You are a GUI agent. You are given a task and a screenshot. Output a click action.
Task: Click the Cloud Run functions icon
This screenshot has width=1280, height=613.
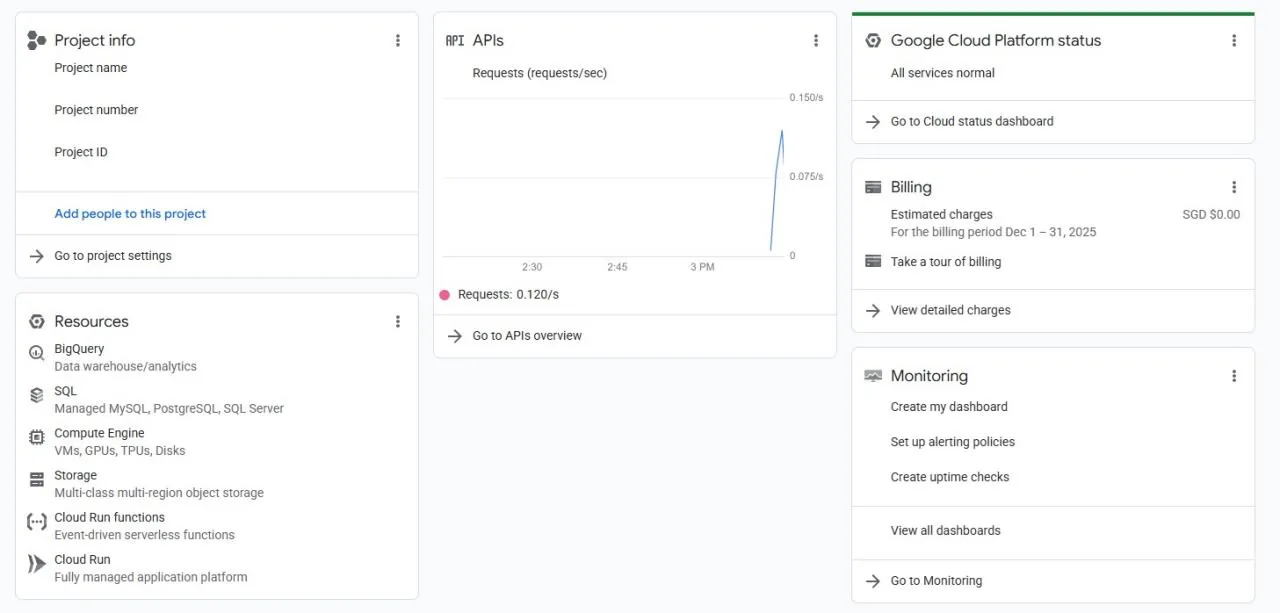pos(37,522)
